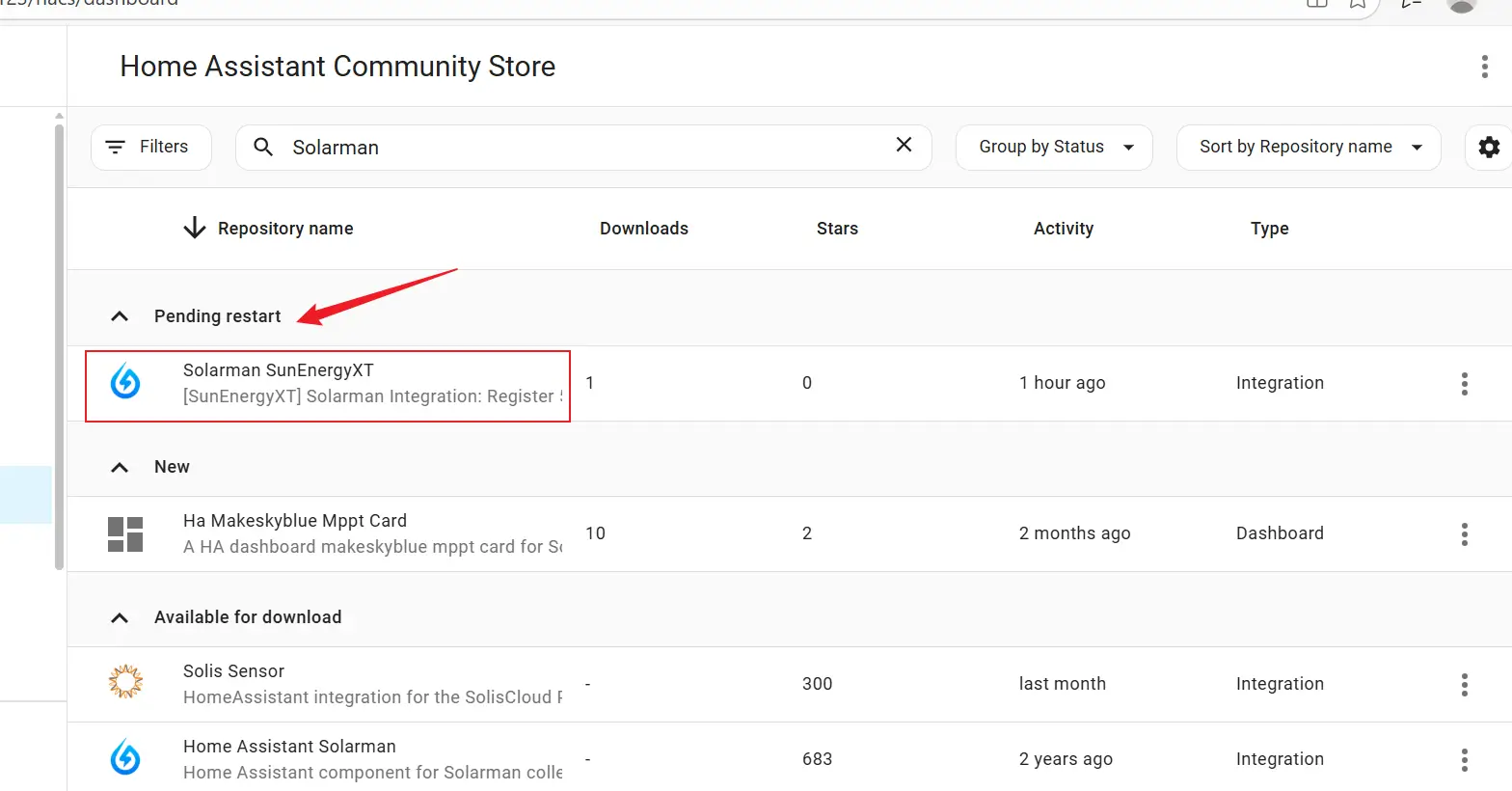1512x791 pixels.
Task: Open the Sort by Repository name dropdown
Action: click(x=1309, y=147)
